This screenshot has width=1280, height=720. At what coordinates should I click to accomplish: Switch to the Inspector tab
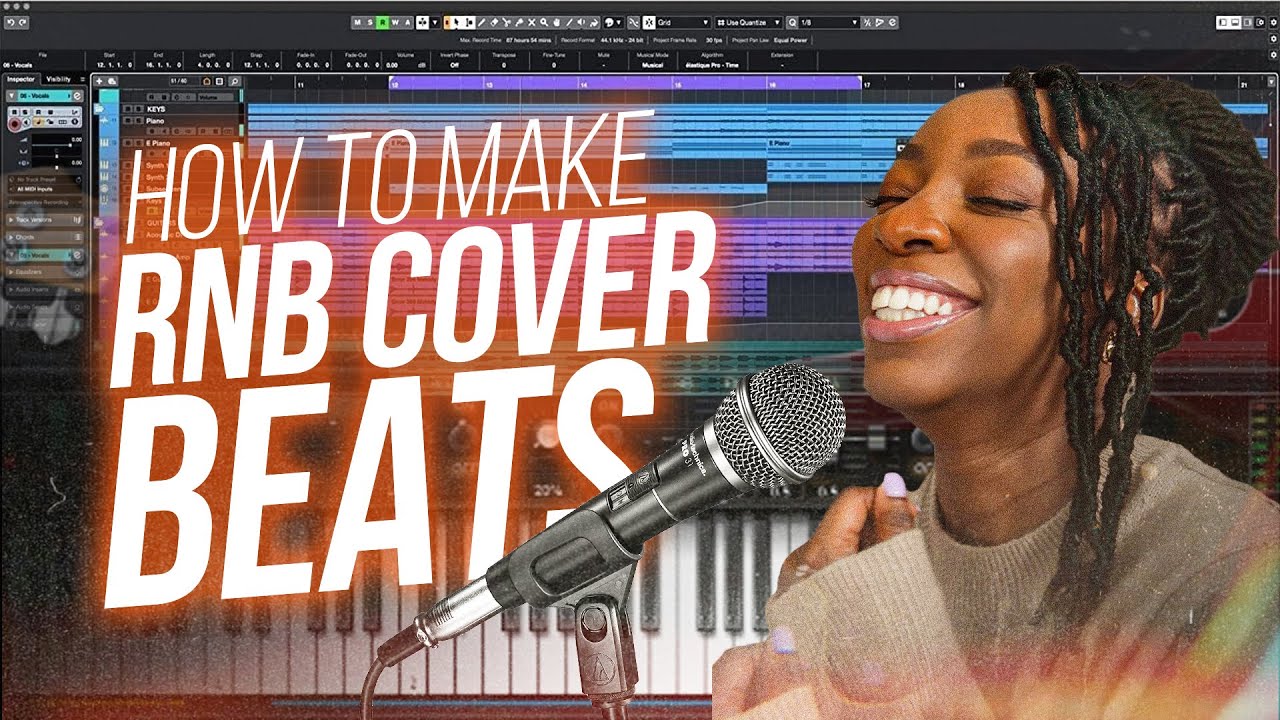(21, 79)
